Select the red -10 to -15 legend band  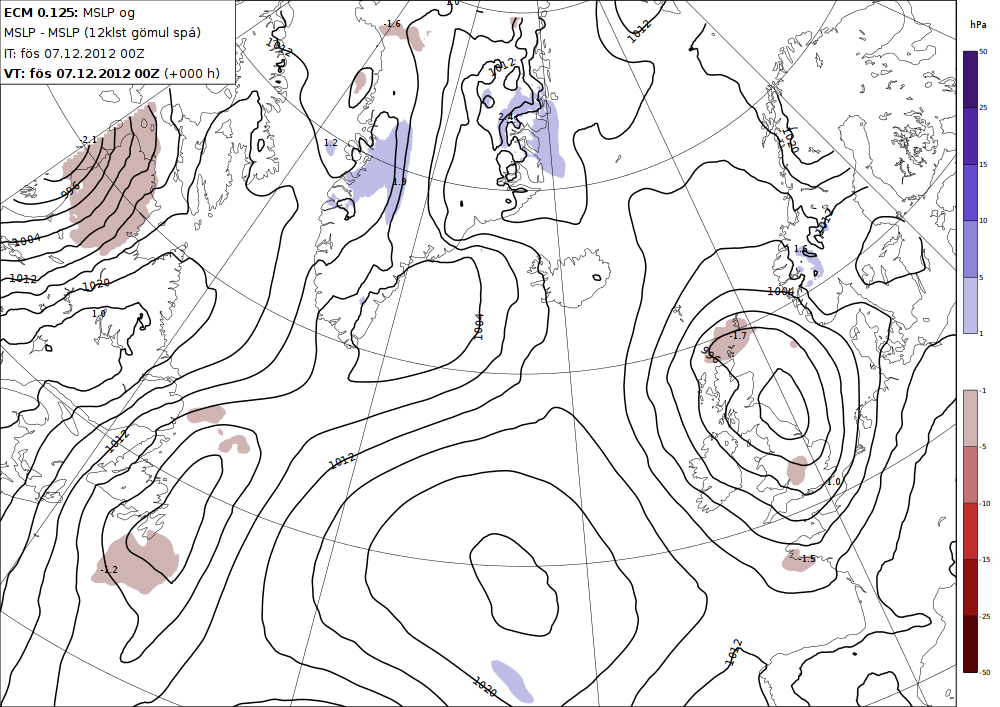(970, 531)
